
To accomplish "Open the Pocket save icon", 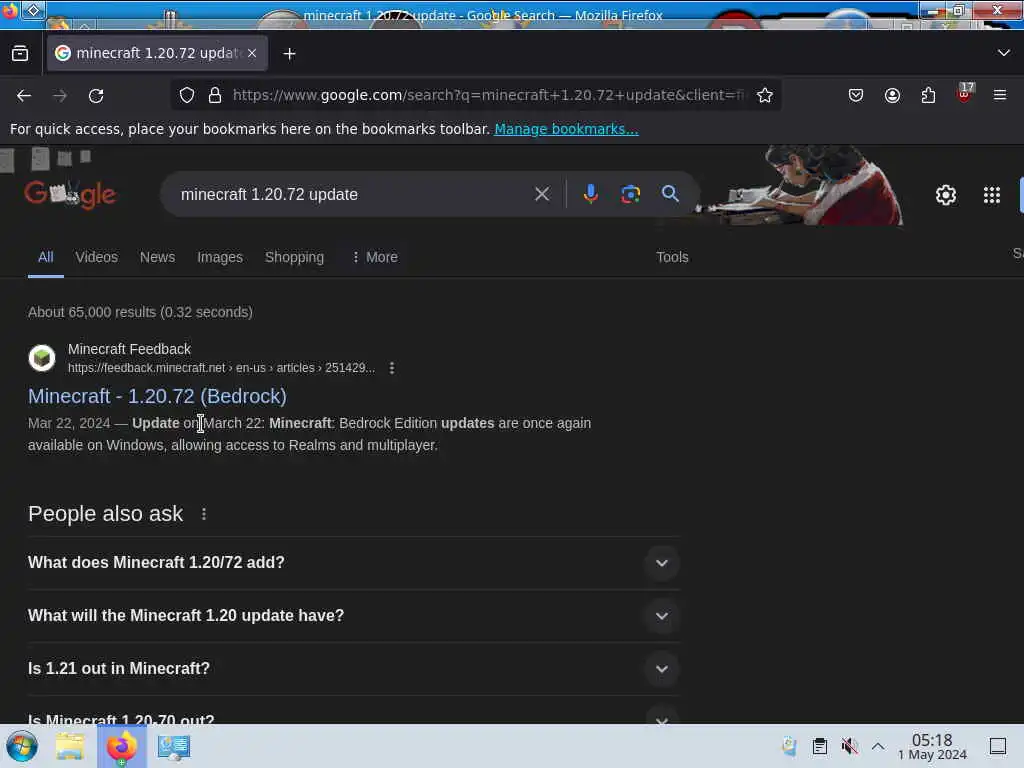I will pos(856,95).
